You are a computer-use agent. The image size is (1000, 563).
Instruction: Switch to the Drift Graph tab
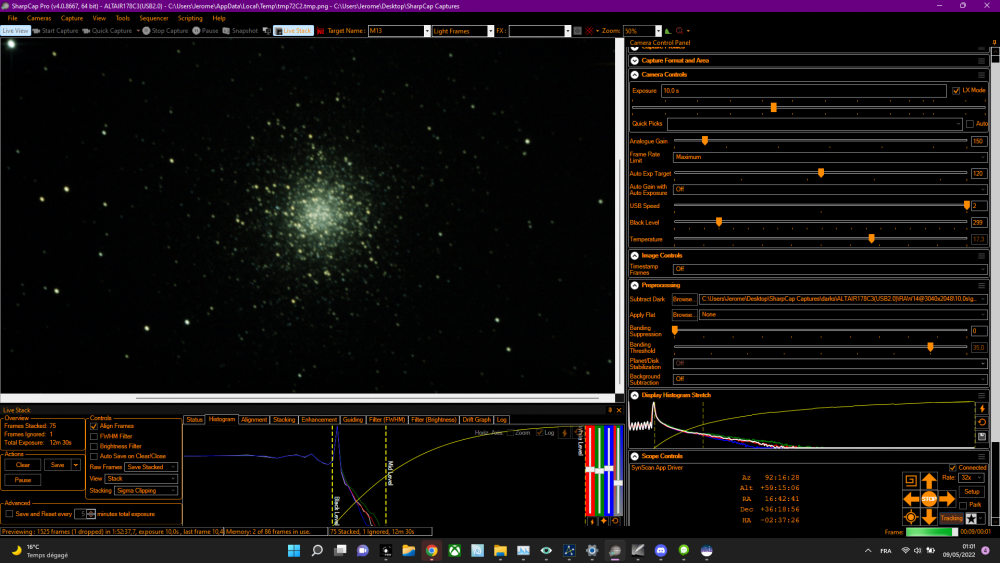(x=476, y=420)
